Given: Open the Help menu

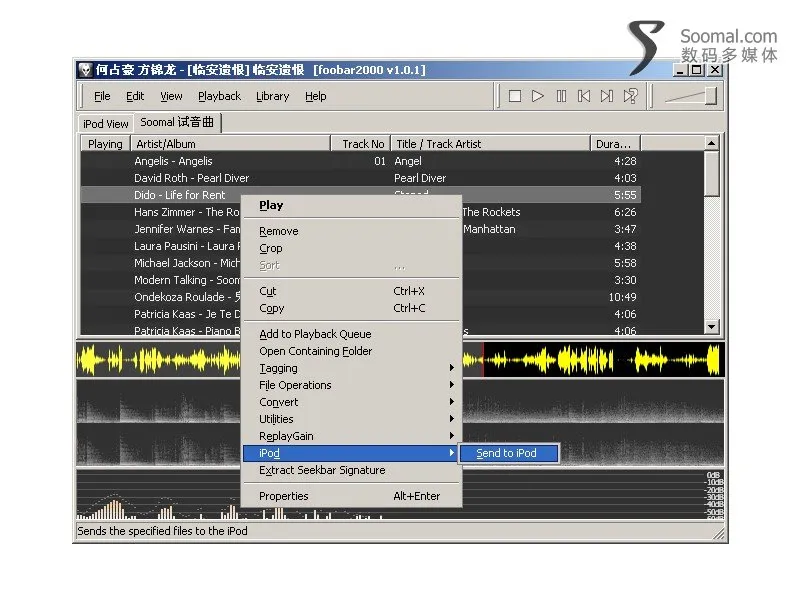Looking at the screenshot, I should click(316, 96).
